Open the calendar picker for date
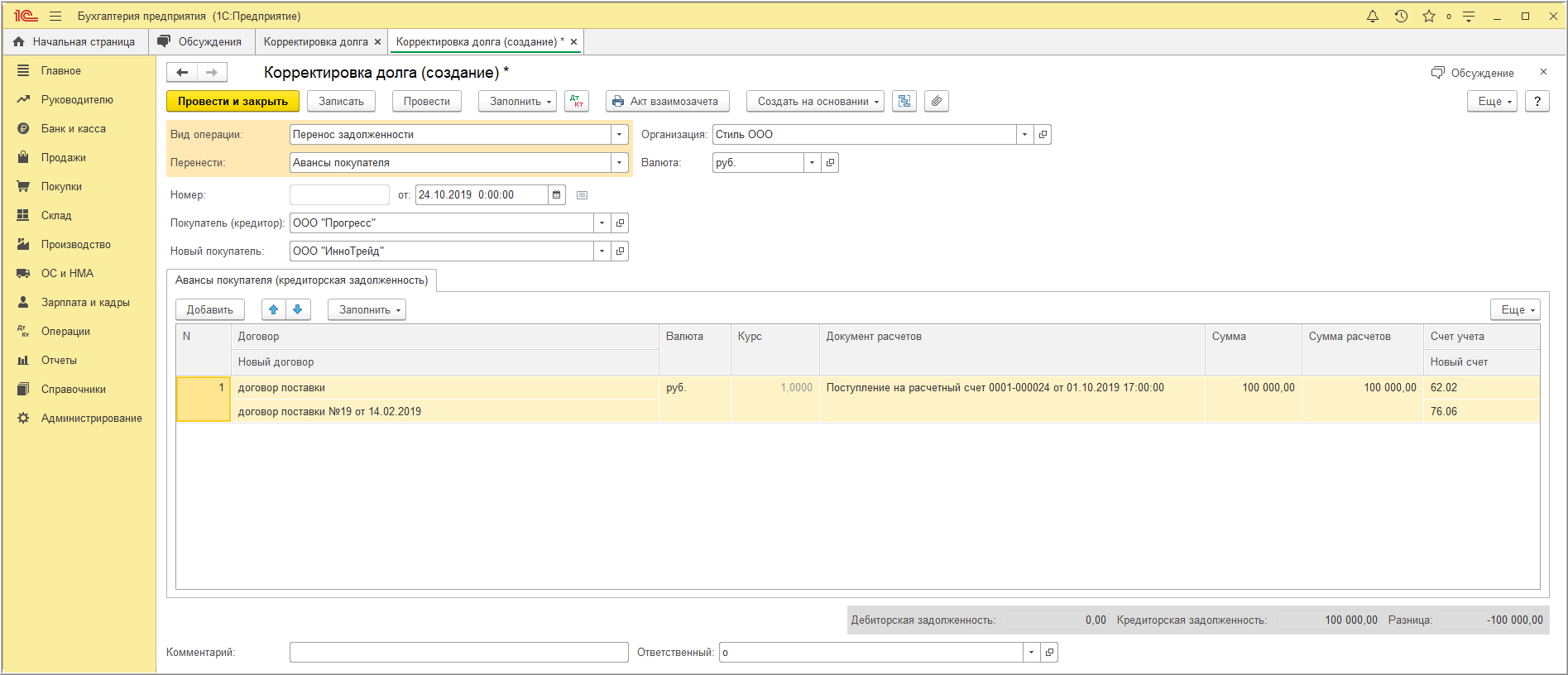This screenshot has height=675, width=1568. tap(557, 195)
